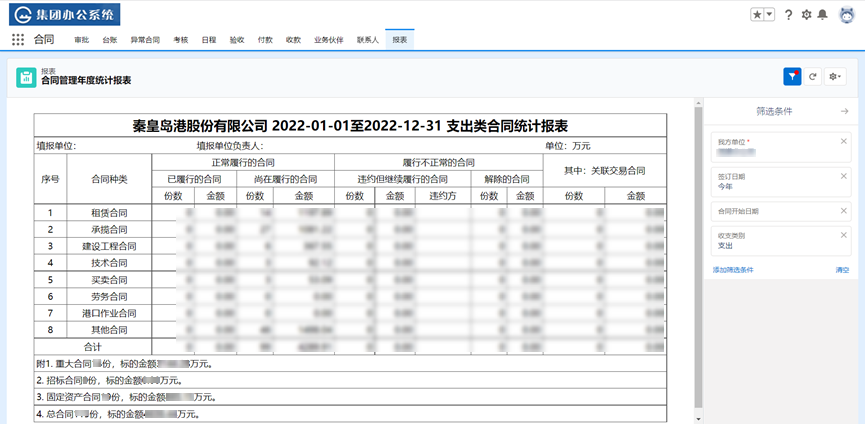Image resolution: width=865 pixels, height=424 pixels.
Task: Click the 违约方 column header
Action: [x=442, y=196]
